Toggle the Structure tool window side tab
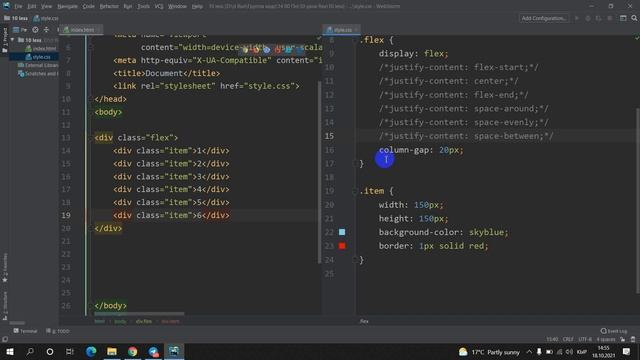This screenshot has width=640, height=360. click(x=5, y=305)
